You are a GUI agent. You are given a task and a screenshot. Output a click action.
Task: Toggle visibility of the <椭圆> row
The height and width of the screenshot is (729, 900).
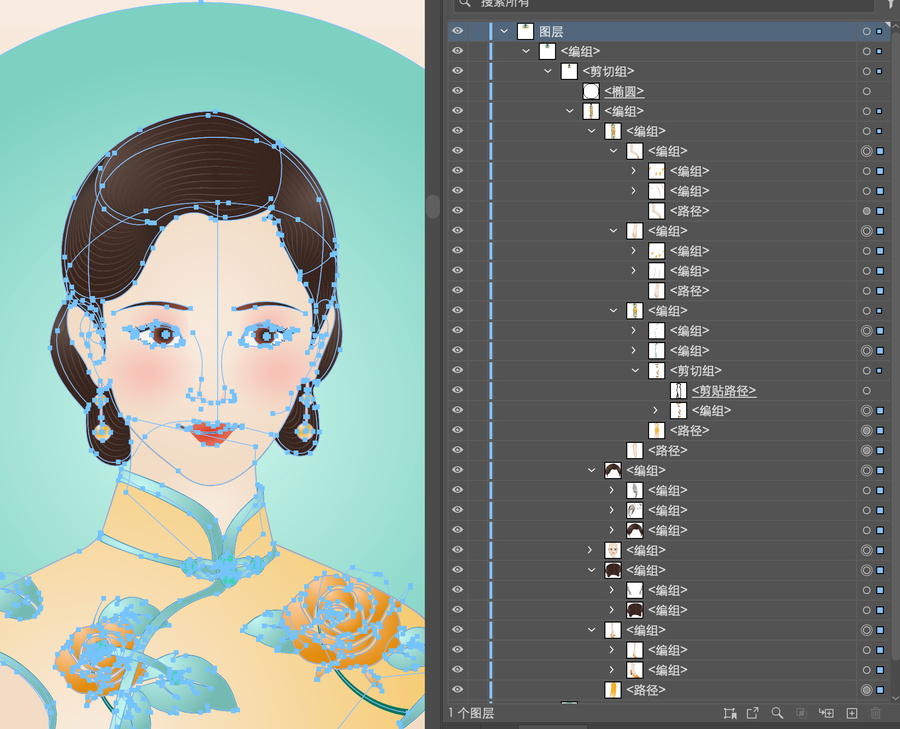(457, 91)
